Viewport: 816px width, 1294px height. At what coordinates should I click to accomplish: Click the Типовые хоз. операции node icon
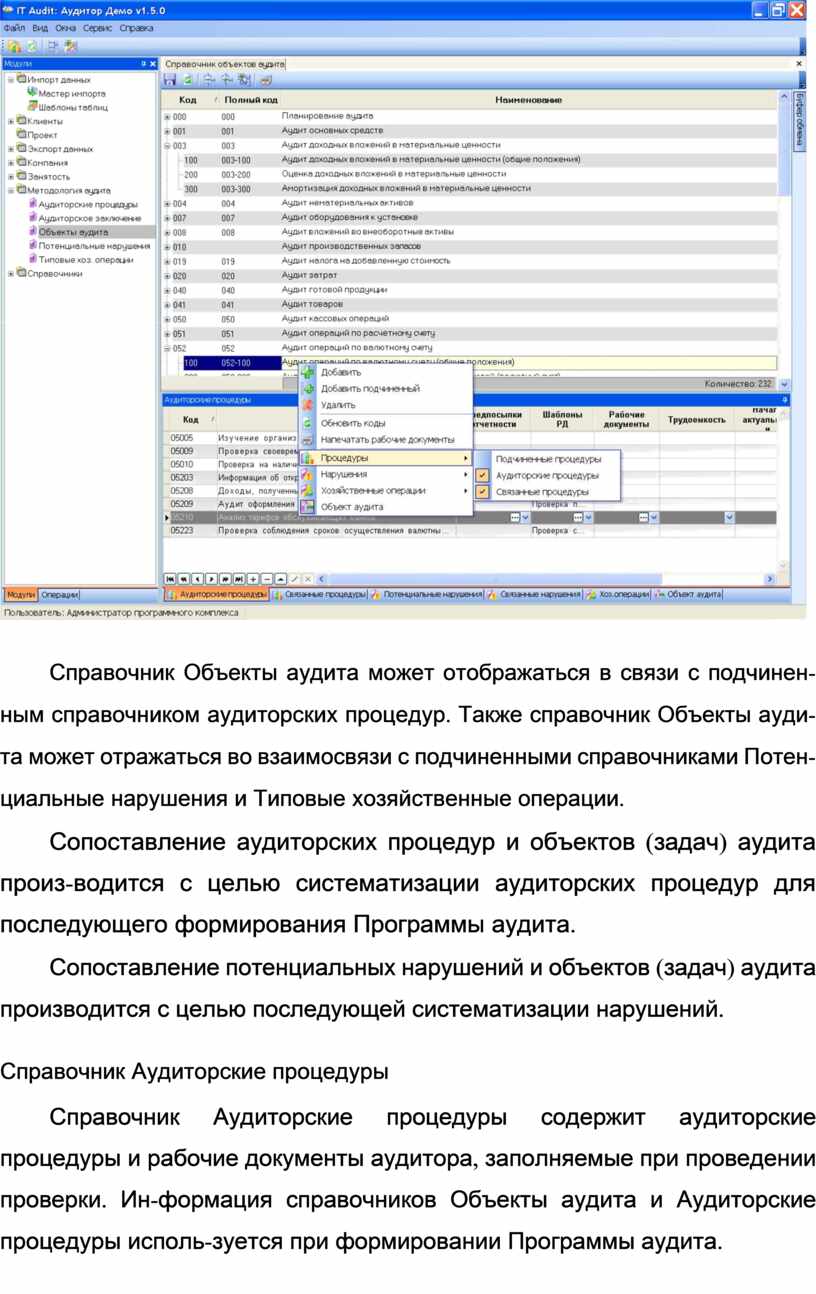[33, 259]
